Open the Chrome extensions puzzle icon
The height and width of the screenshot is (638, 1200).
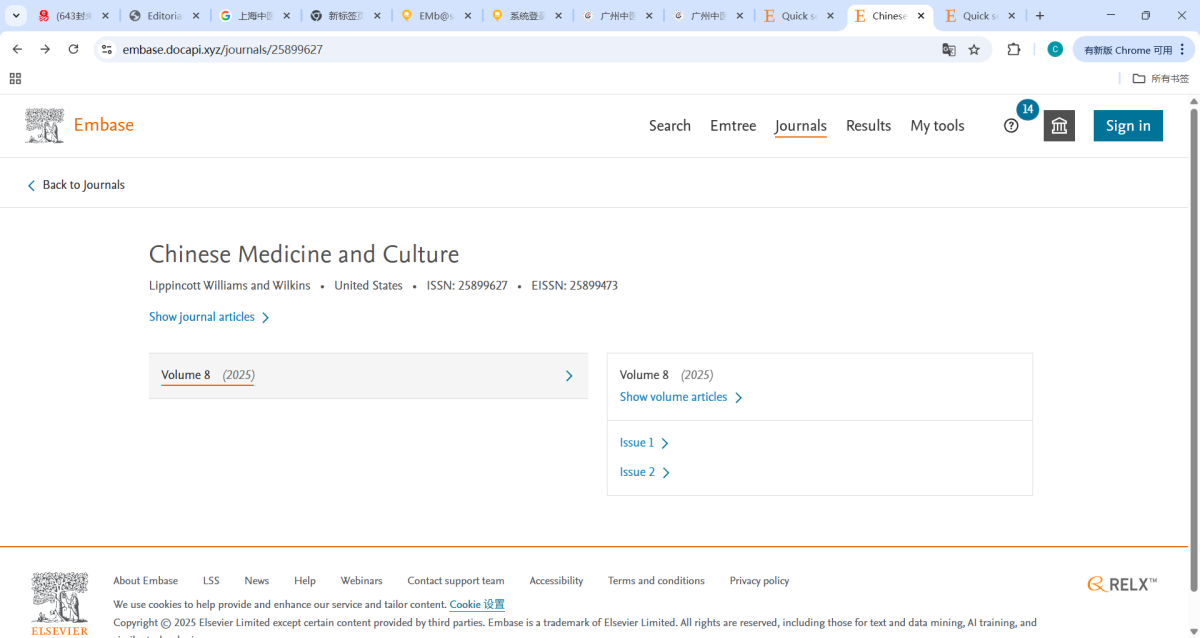pos(1014,49)
